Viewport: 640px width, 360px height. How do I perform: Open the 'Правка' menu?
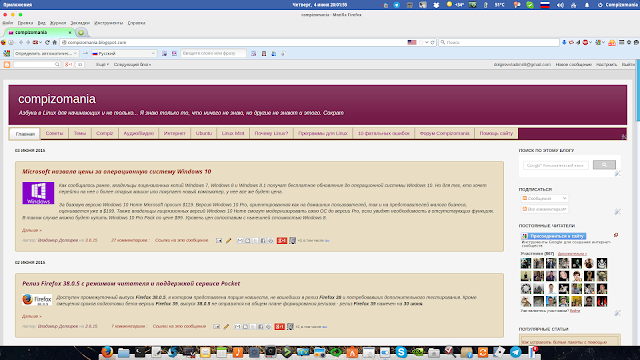click(25, 23)
